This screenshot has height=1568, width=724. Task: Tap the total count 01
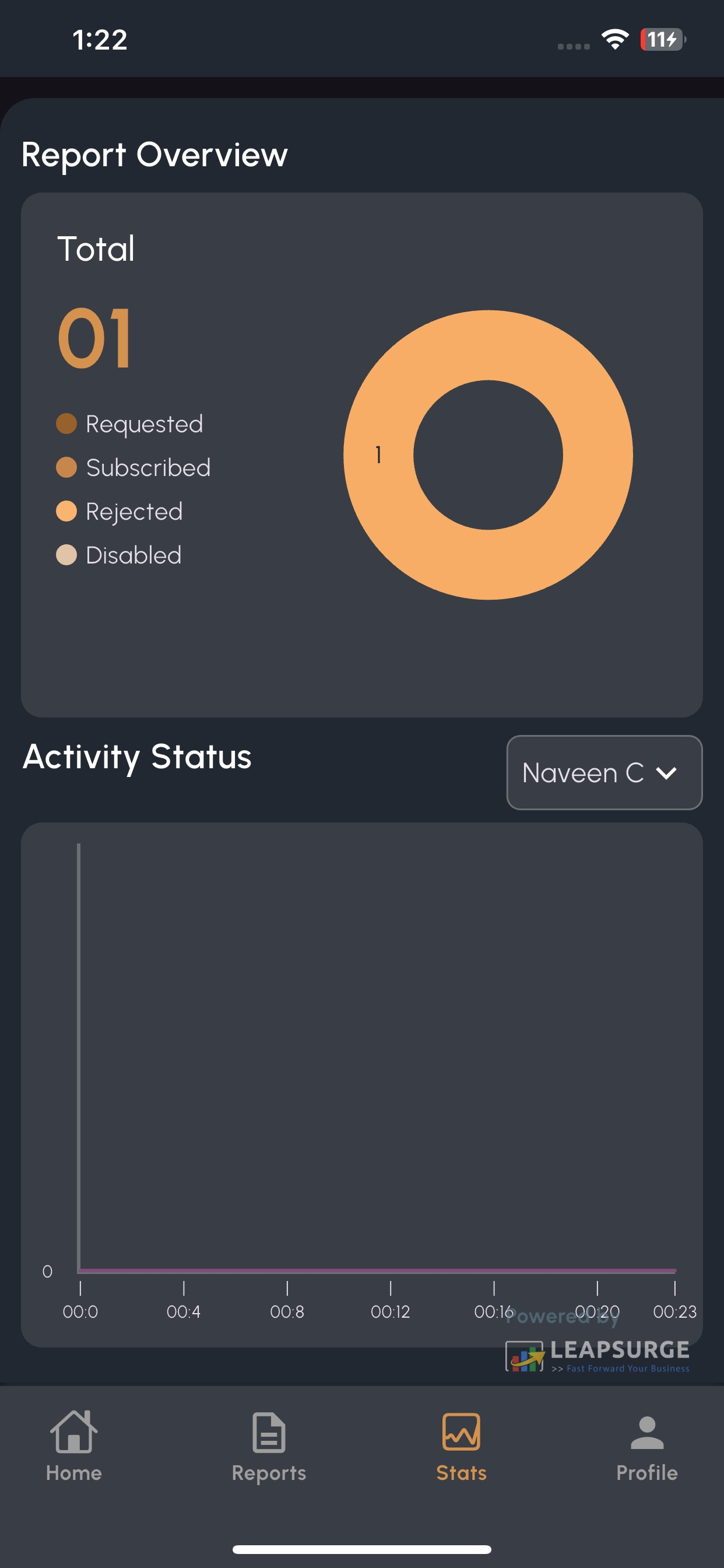[x=94, y=338]
